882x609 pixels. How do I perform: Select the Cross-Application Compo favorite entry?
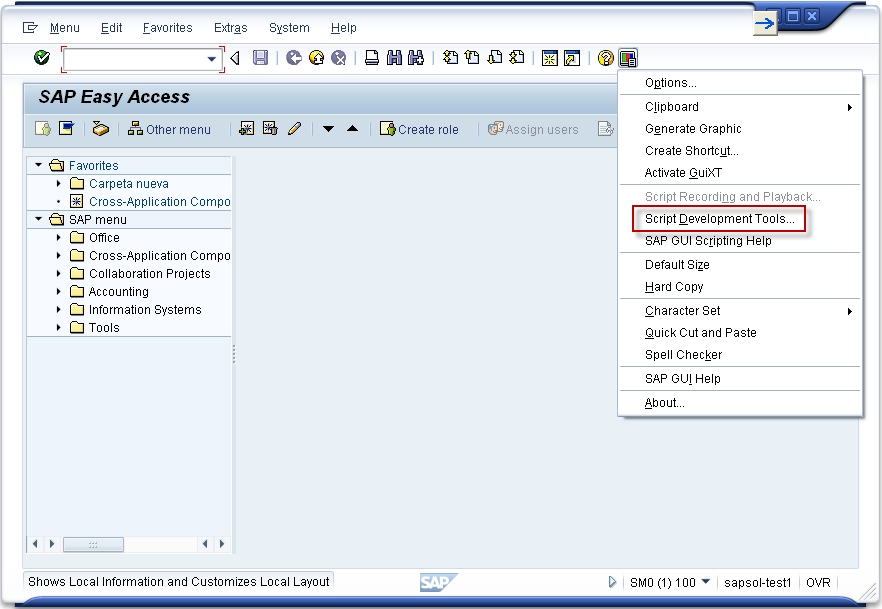pyautogui.click(x=159, y=201)
